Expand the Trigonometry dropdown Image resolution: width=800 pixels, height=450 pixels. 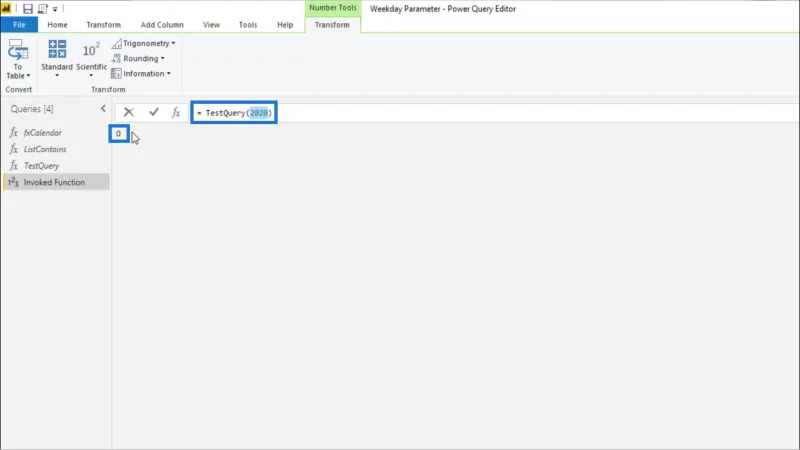(x=143, y=43)
